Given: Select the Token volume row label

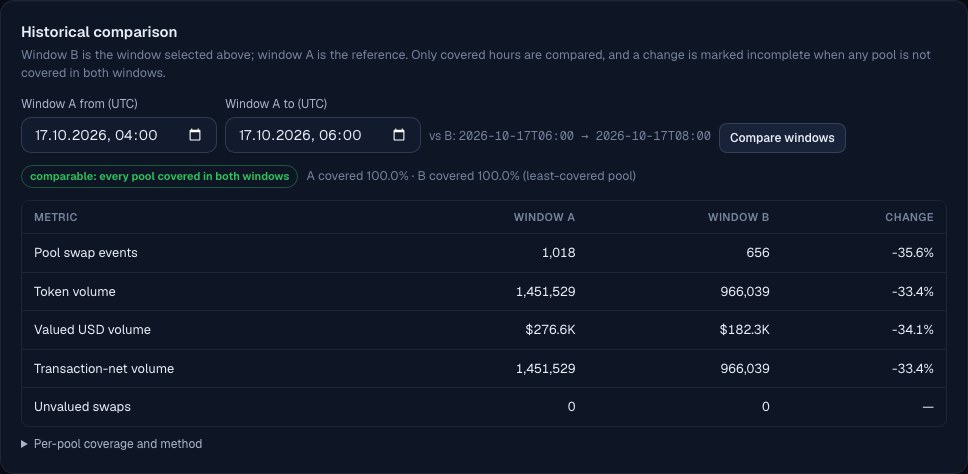Looking at the screenshot, I should tap(75, 291).
